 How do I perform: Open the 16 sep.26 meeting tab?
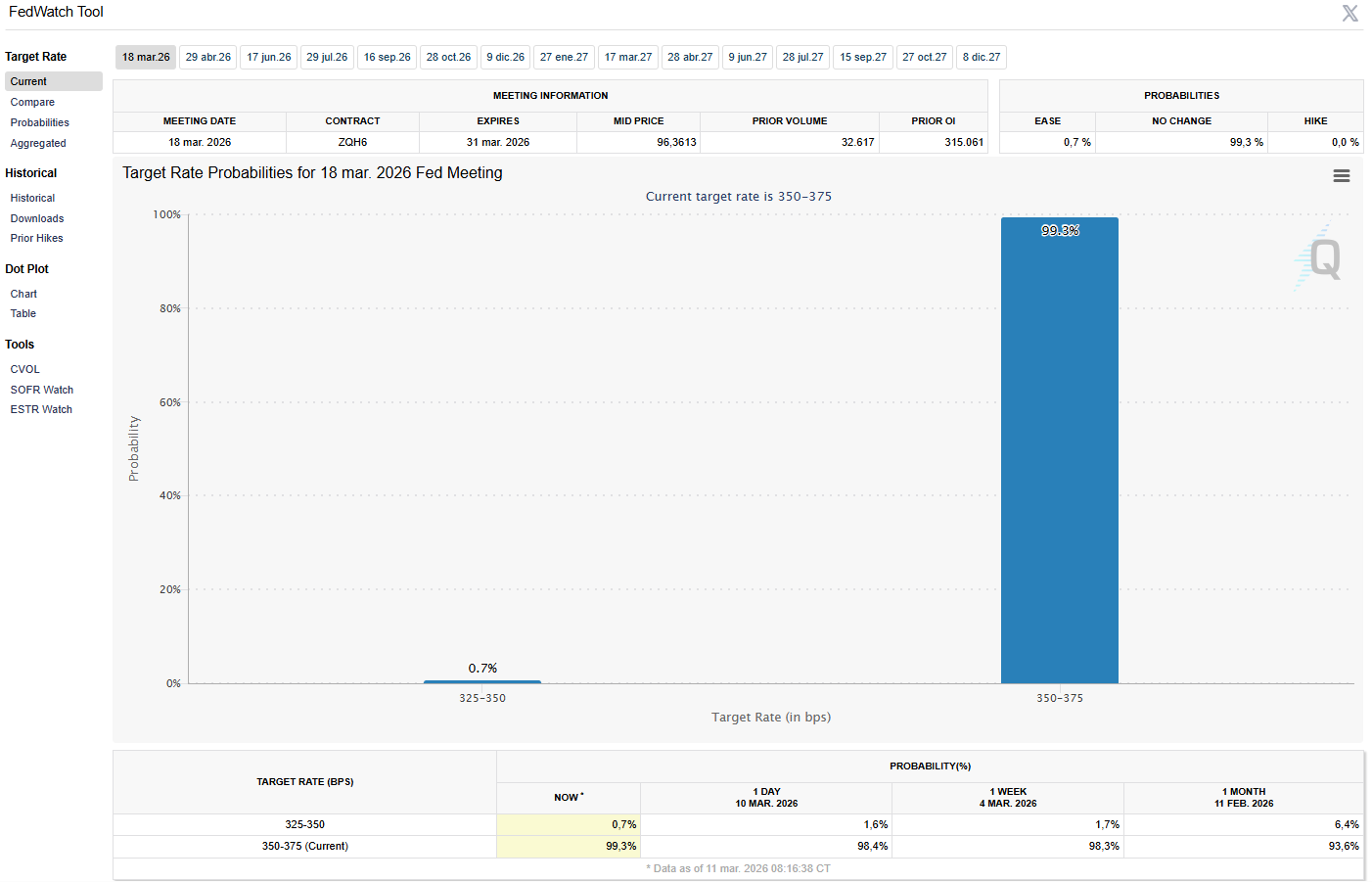coord(387,58)
